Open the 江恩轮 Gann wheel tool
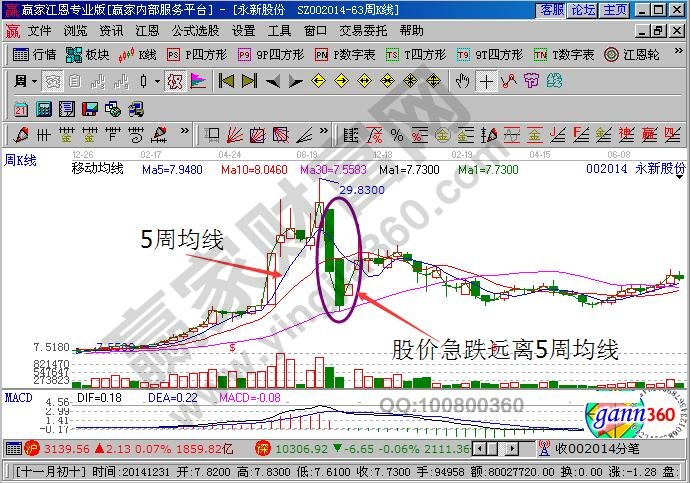This screenshot has height=483, width=690. click(631, 55)
